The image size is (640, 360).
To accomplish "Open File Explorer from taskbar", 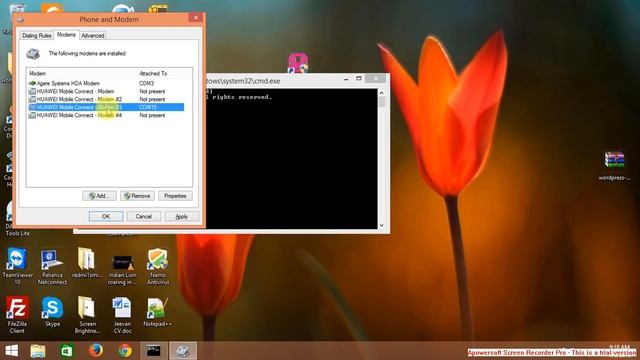I will (x=38, y=351).
